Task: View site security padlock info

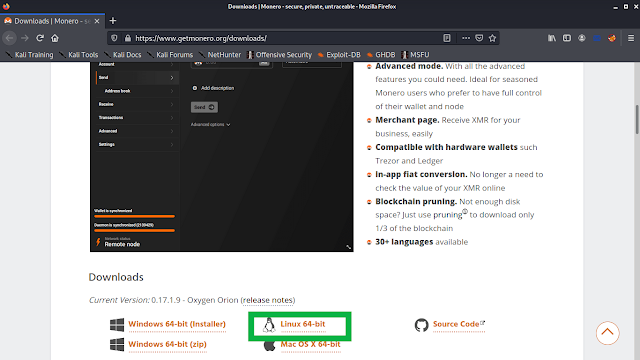Action: tap(128, 38)
